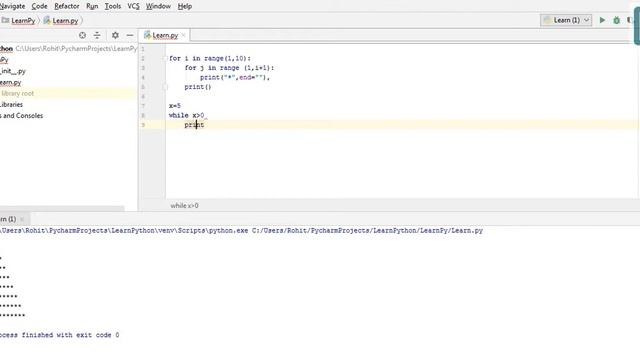Click the project root path entry

coord(69,49)
